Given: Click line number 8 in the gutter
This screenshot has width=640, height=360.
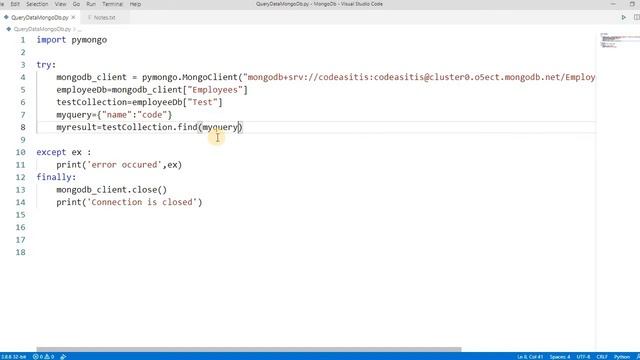Looking at the screenshot, I should tap(23, 127).
